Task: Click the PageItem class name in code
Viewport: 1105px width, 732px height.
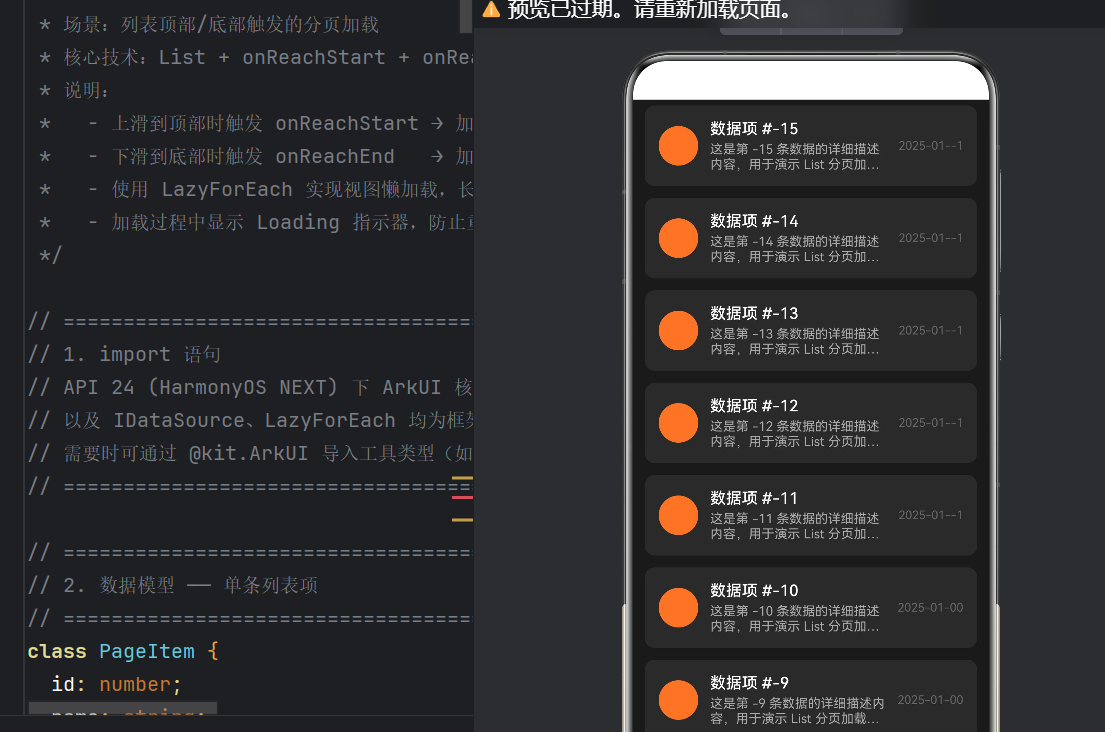Action: tap(147, 651)
